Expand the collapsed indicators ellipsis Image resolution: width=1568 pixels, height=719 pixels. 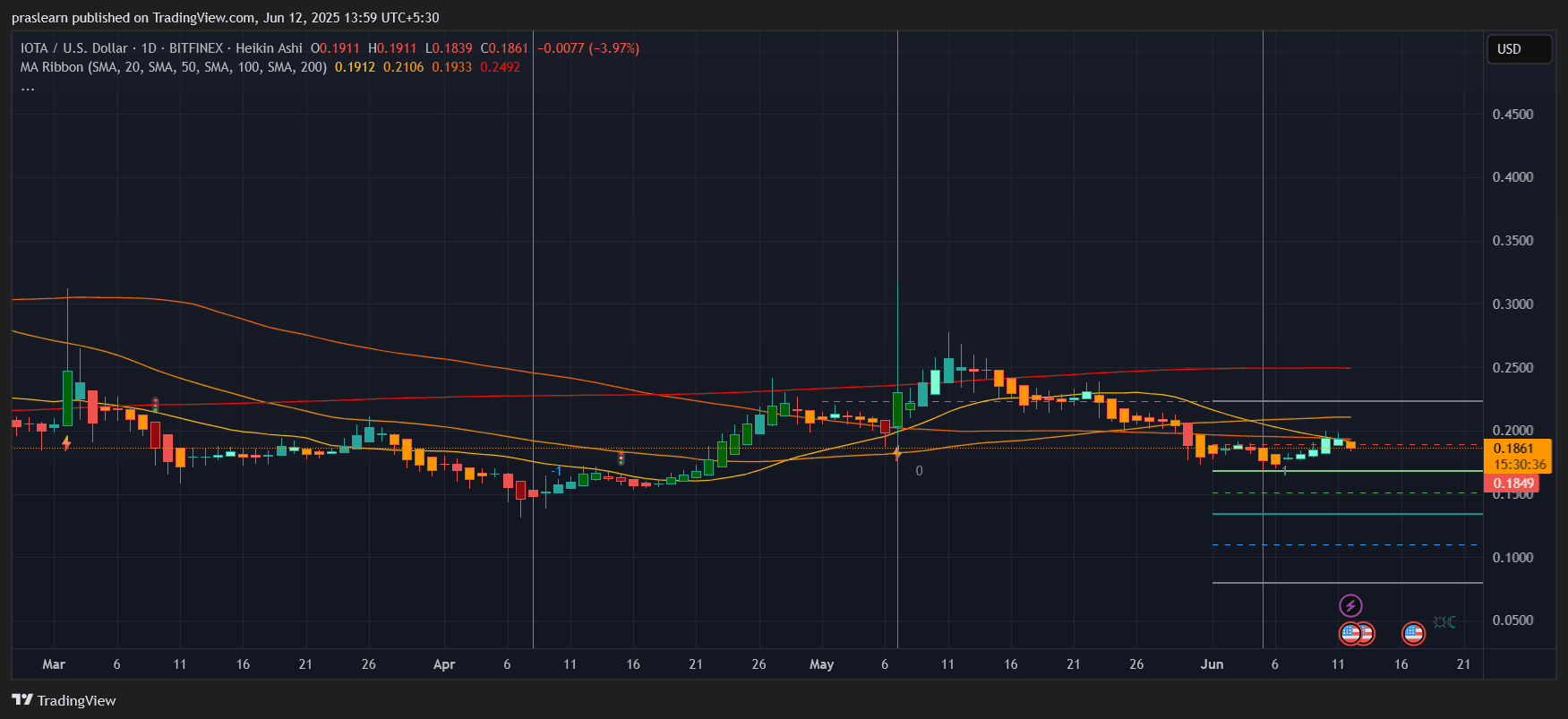28,88
